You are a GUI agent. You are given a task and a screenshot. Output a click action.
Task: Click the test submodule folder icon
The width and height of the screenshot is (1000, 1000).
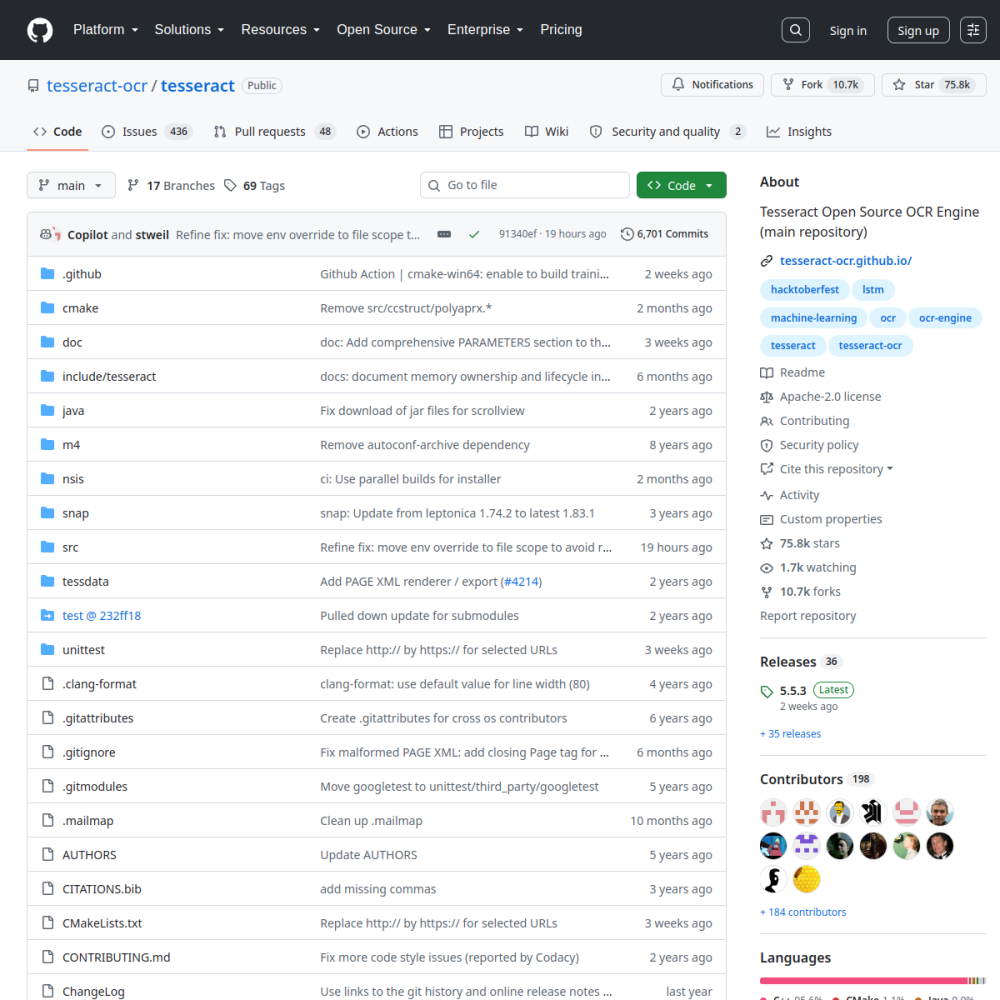pos(47,615)
